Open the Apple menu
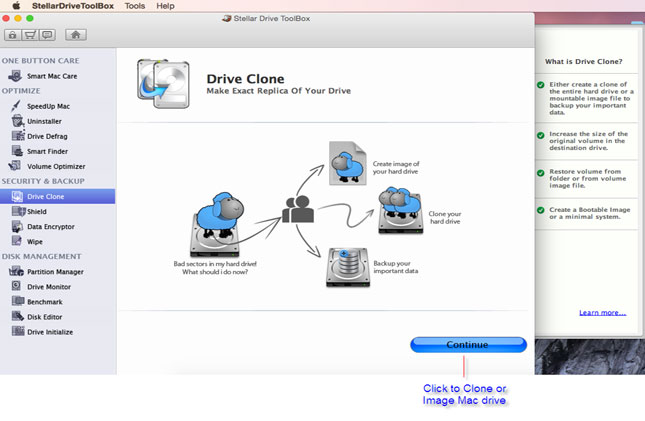The width and height of the screenshot is (645, 421). (x=16, y=6)
